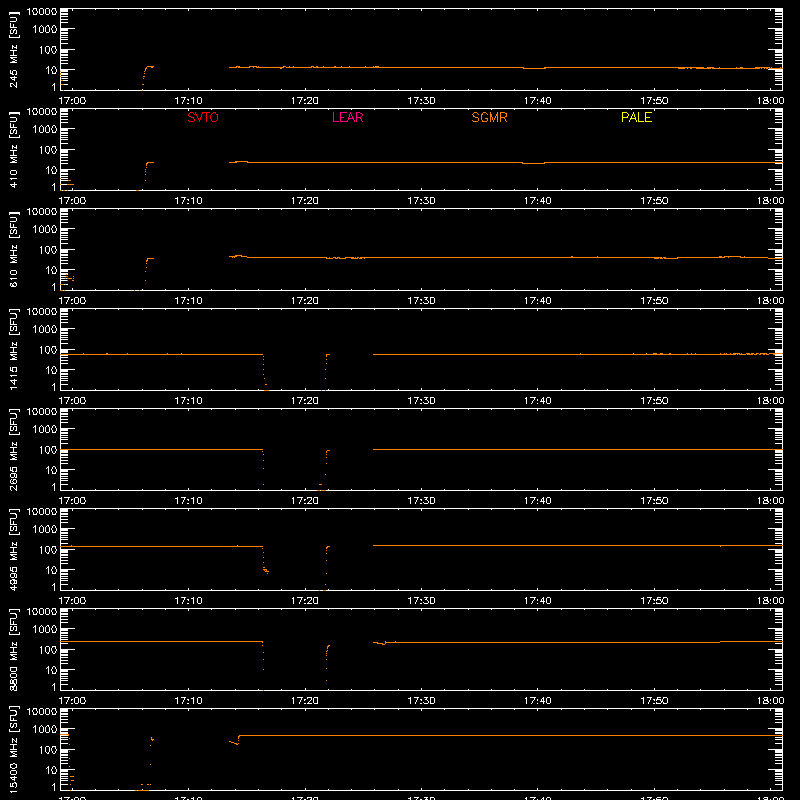Click 17:30 tick label under 1415 MHz plot

tap(421, 401)
